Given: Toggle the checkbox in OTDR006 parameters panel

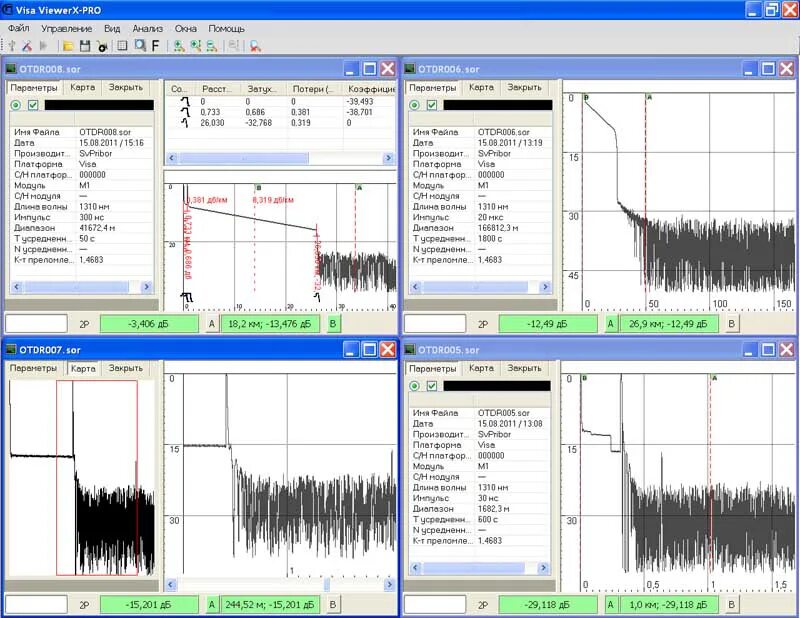Looking at the screenshot, I should (432, 105).
